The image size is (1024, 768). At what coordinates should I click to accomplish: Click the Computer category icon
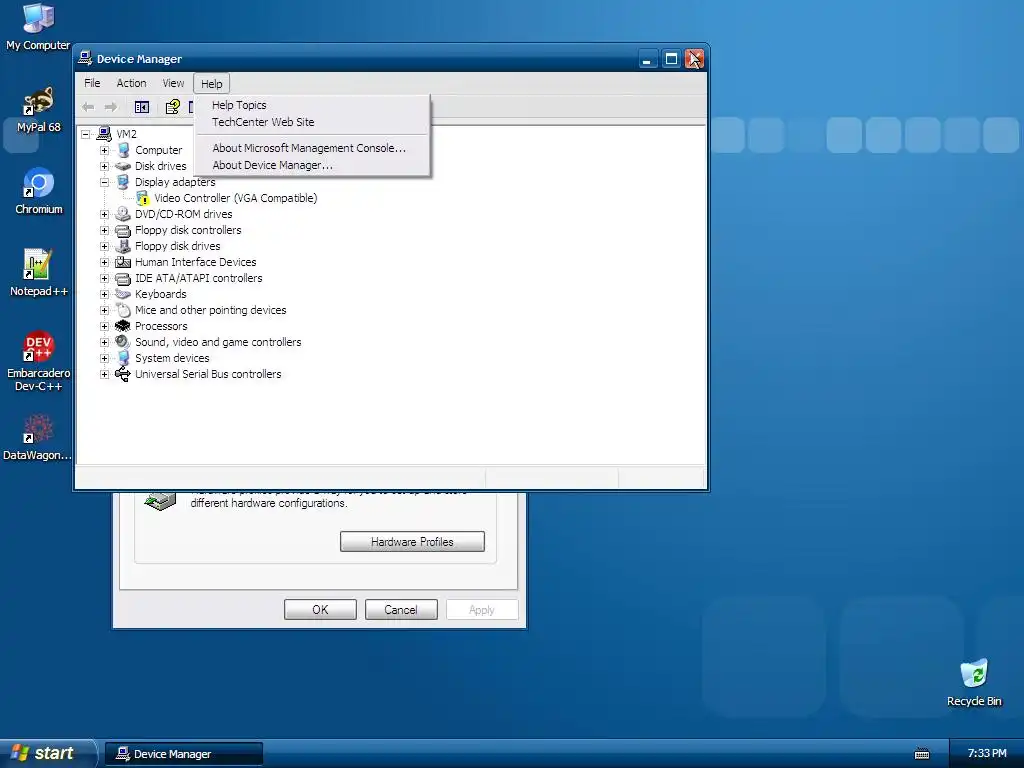pos(123,150)
